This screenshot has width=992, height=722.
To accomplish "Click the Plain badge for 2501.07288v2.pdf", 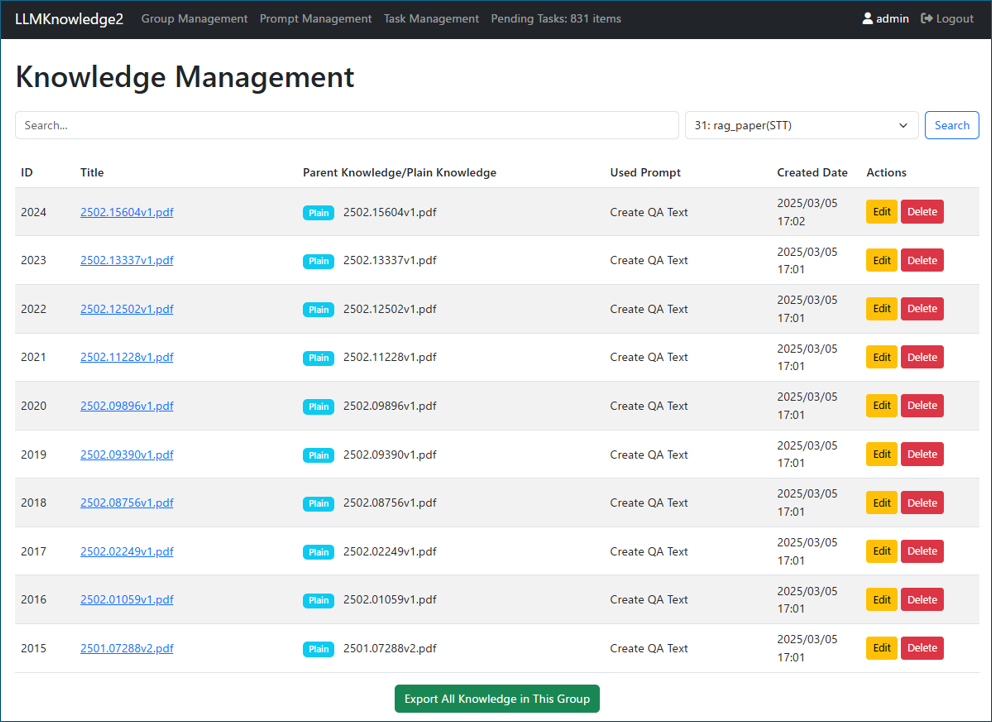I will tap(318, 649).
